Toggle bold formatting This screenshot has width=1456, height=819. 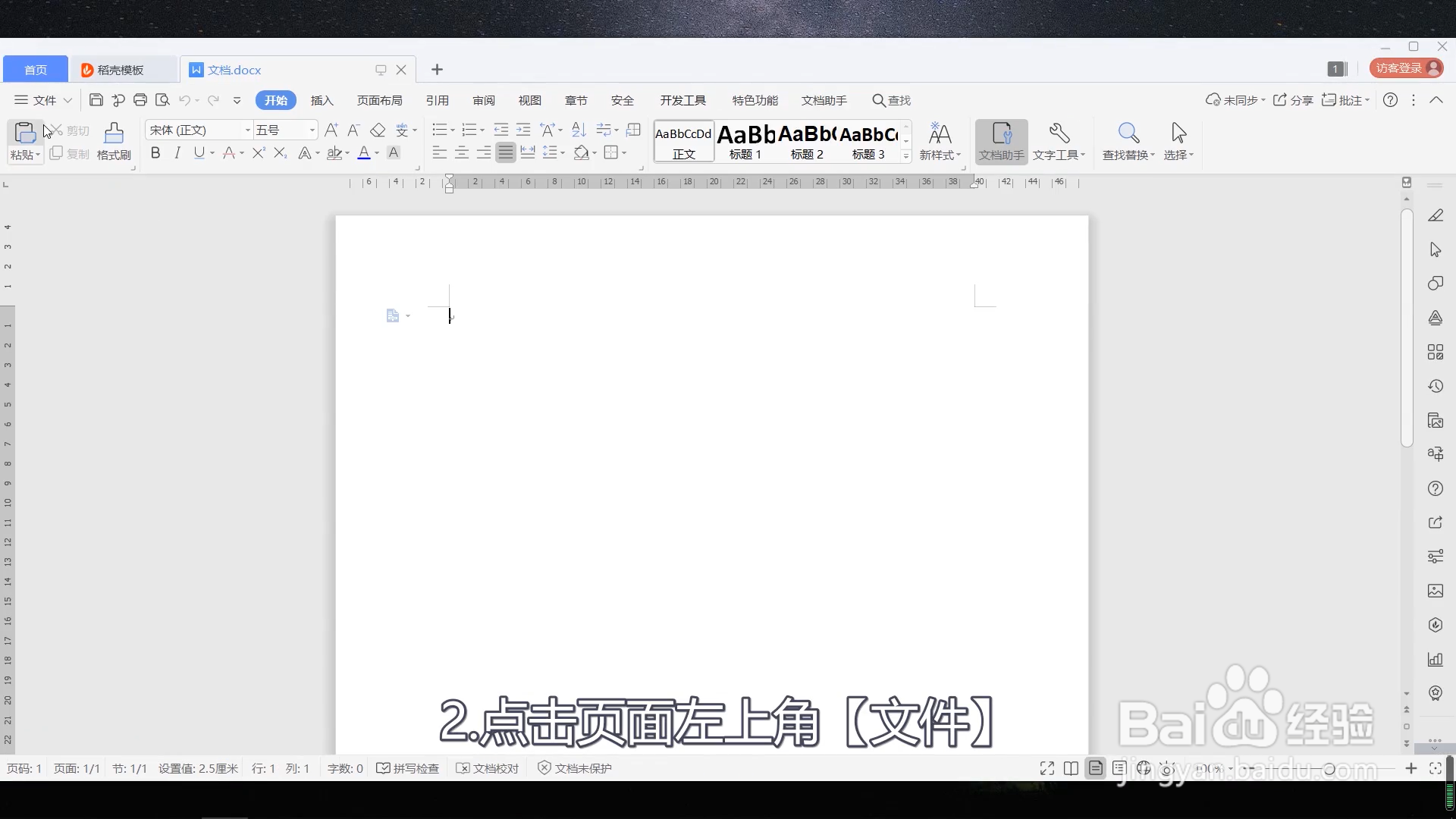point(155,153)
